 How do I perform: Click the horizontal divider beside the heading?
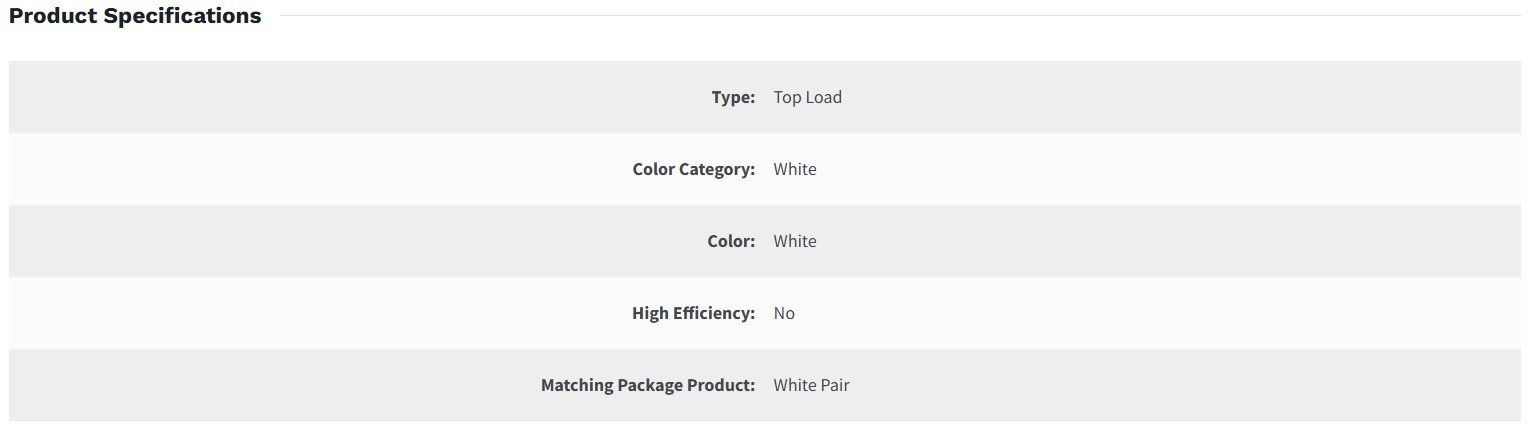click(x=900, y=16)
